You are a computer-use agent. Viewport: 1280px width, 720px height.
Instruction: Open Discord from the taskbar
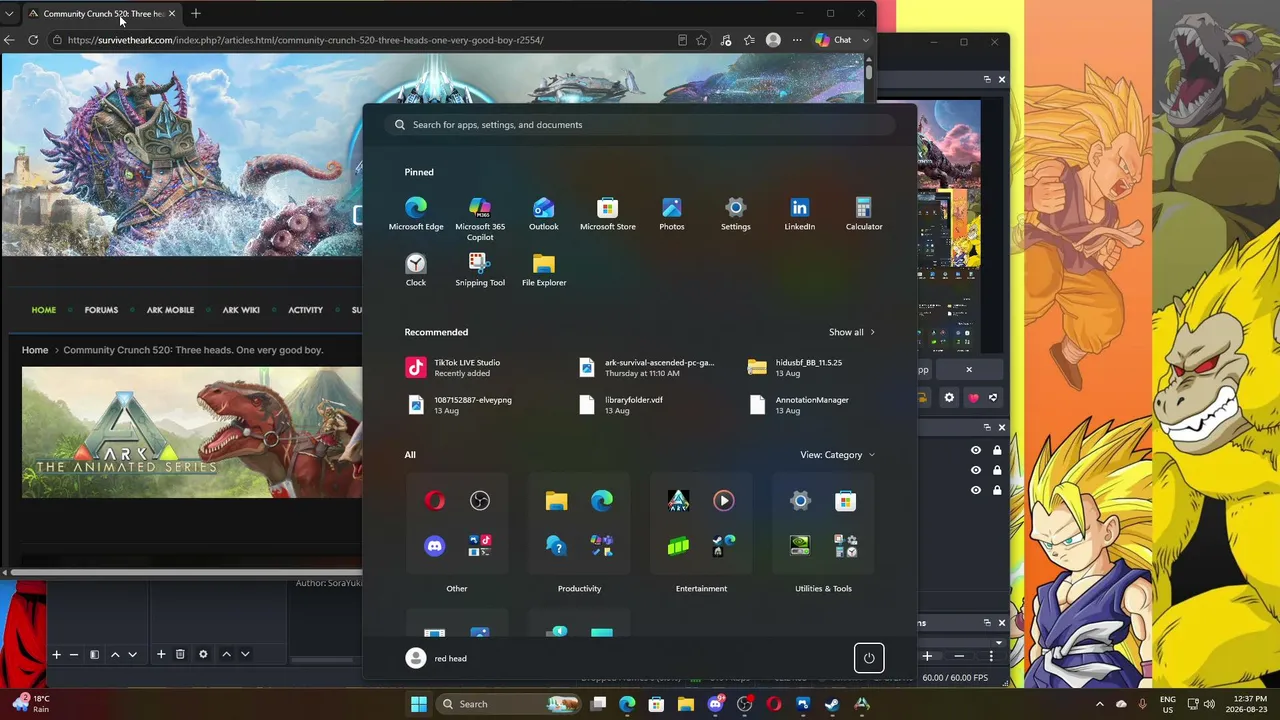click(715, 704)
